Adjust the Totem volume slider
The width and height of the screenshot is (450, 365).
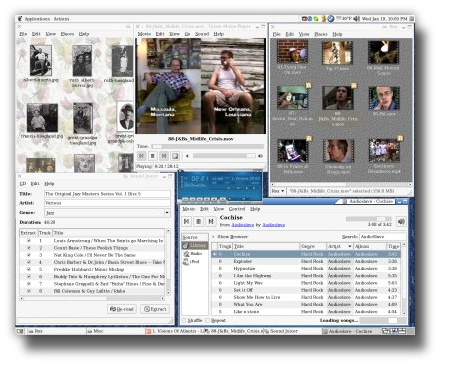(x=224, y=156)
